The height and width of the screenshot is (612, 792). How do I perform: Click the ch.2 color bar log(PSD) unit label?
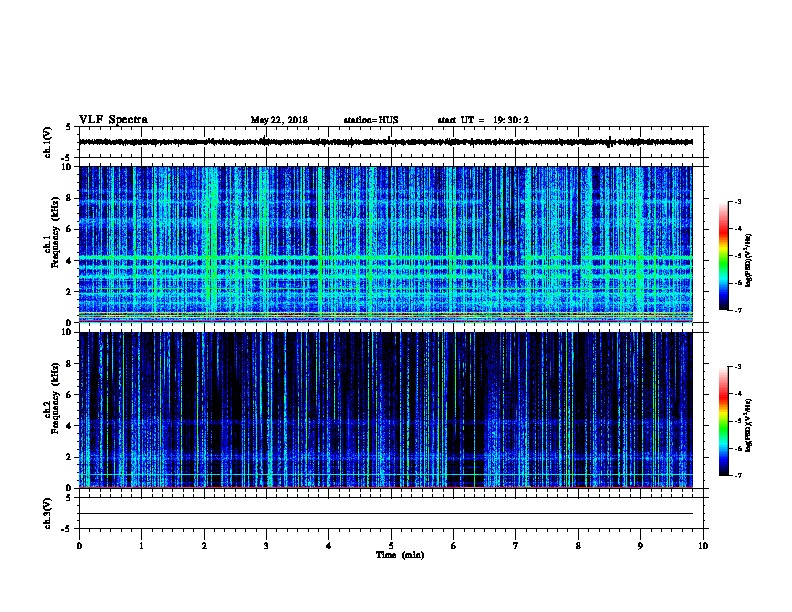tap(748, 425)
